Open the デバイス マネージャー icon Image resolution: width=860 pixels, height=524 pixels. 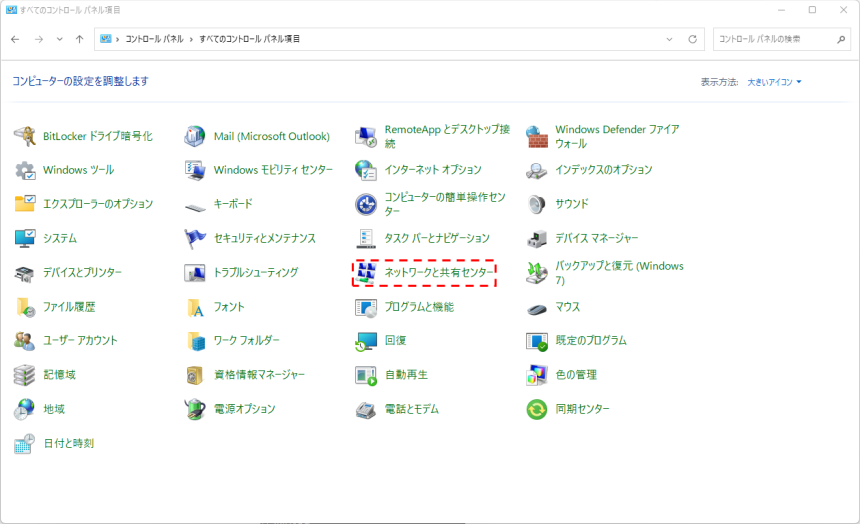[x=537, y=238]
